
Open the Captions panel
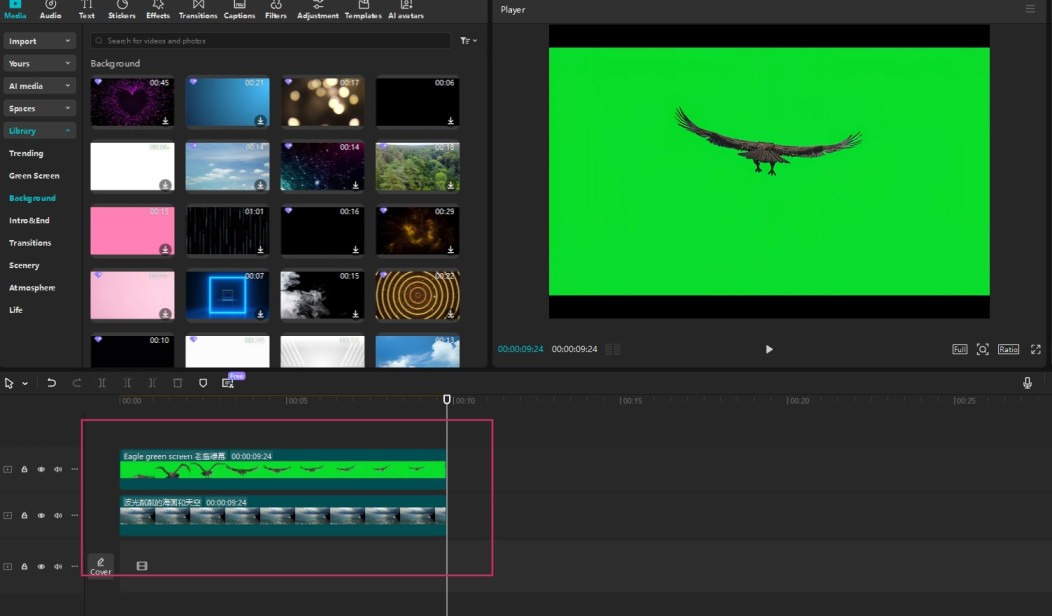point(240,9)
